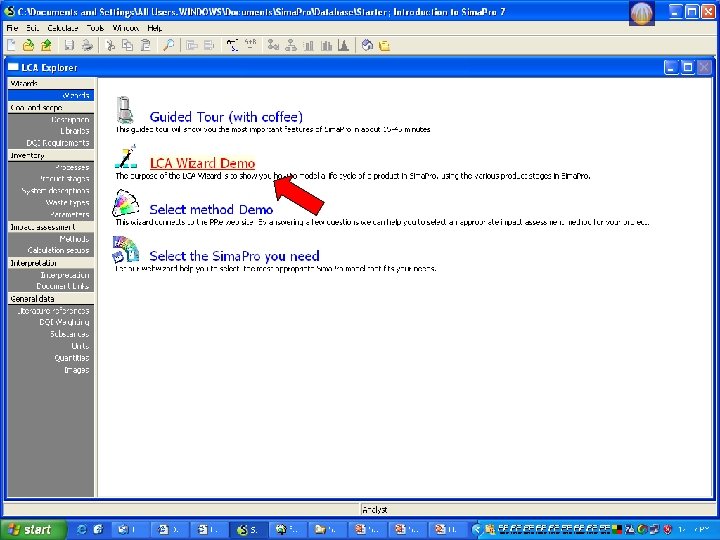Screen dimensions: 720x540
Task: Click the Select the SimaPro icon
Action: pyautogui.click(x=125, y=249)
